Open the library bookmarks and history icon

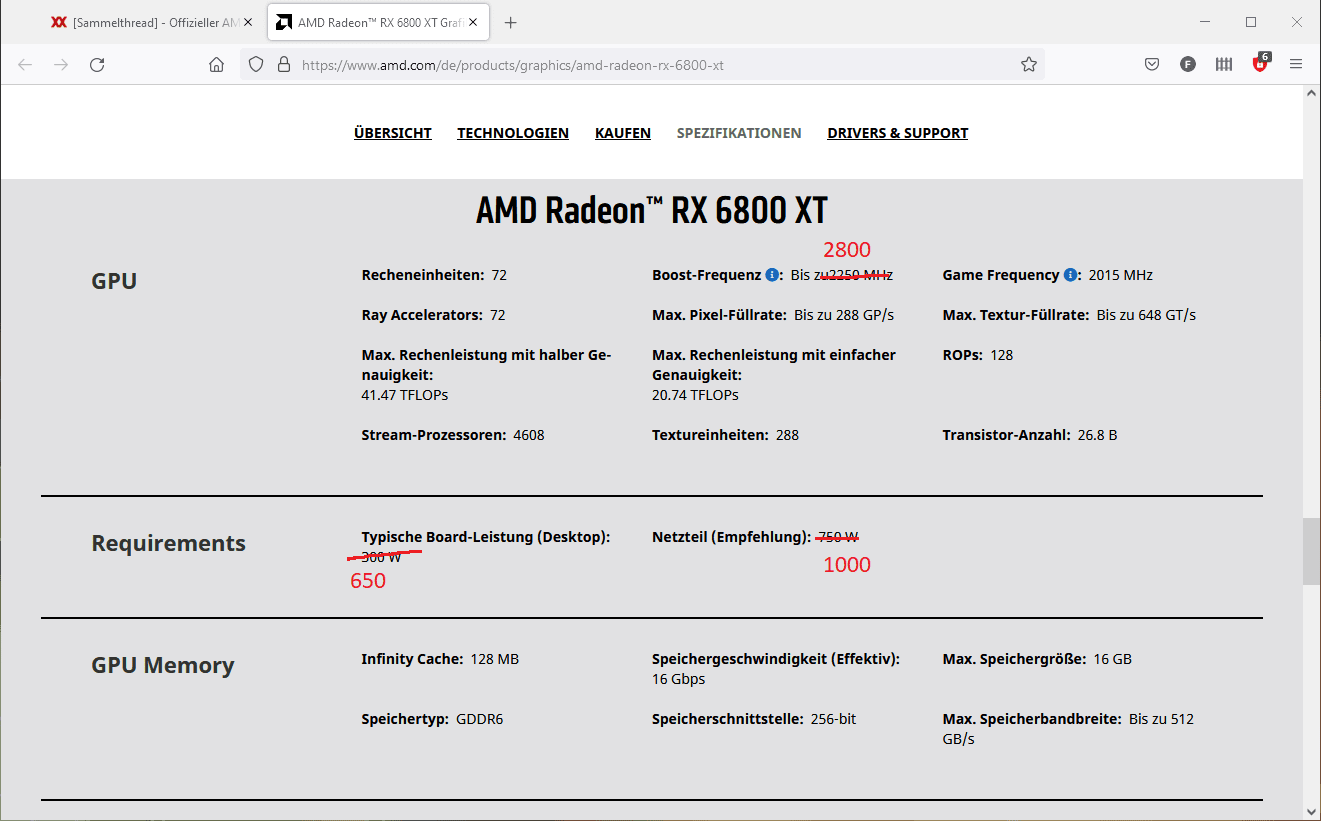click(x=1224, y=64)
